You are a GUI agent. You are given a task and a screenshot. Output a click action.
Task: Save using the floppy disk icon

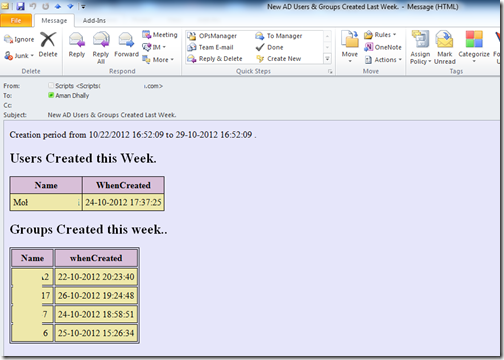(21, 6)
